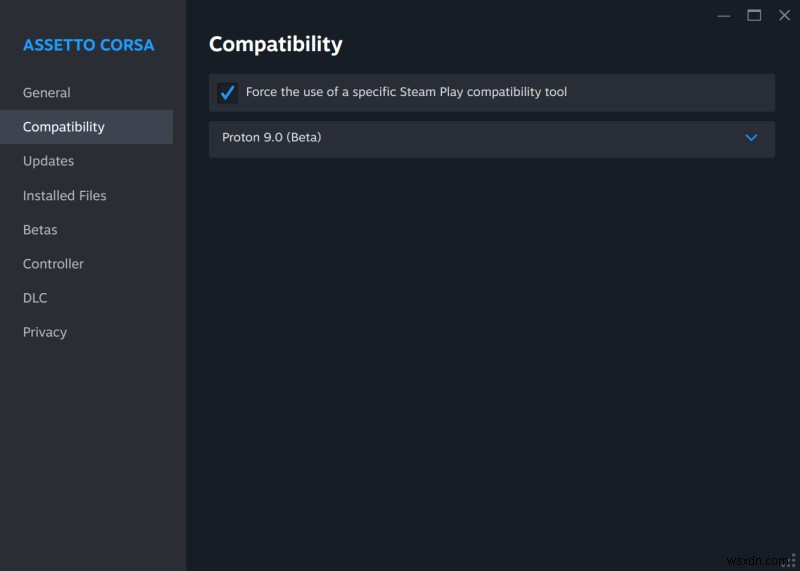This screenshot has height=571, width=800.
Task: Uncheck Force the use of Steam Play tool
Action: [227, 93]
